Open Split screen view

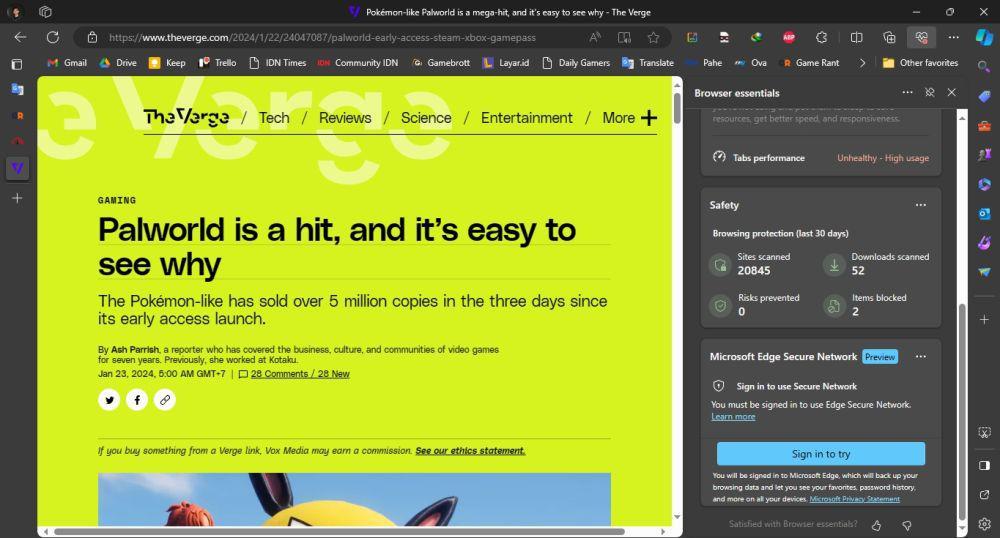pyautogui.click(x=857, y=38)
